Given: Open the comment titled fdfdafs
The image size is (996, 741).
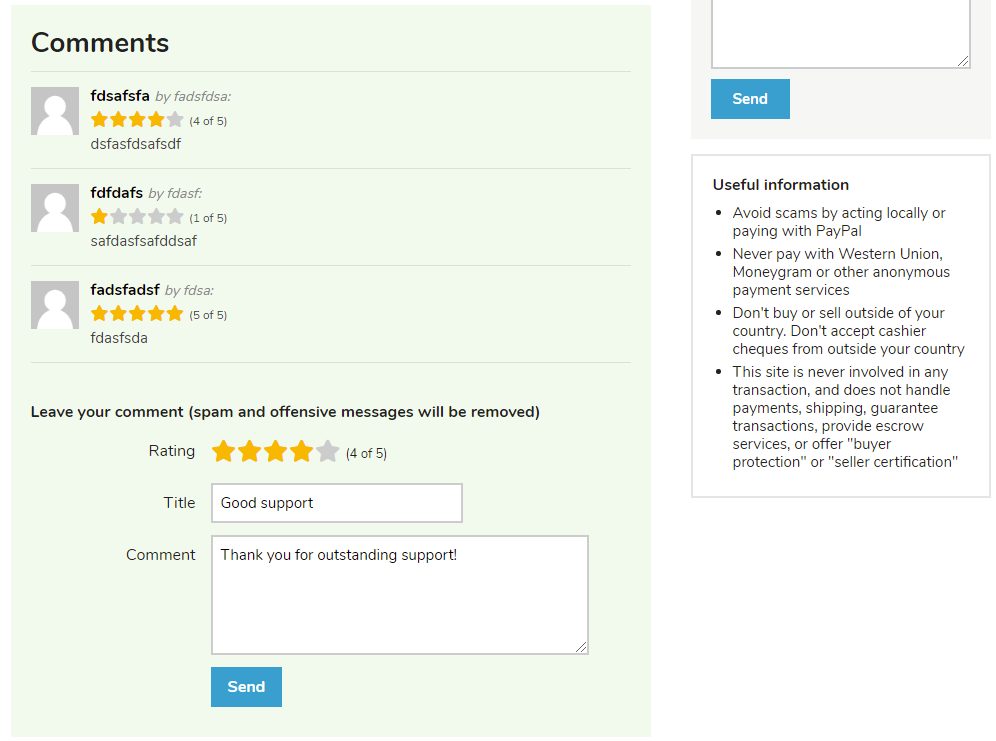Looking at the screenshot, I should tap(113, 193).
